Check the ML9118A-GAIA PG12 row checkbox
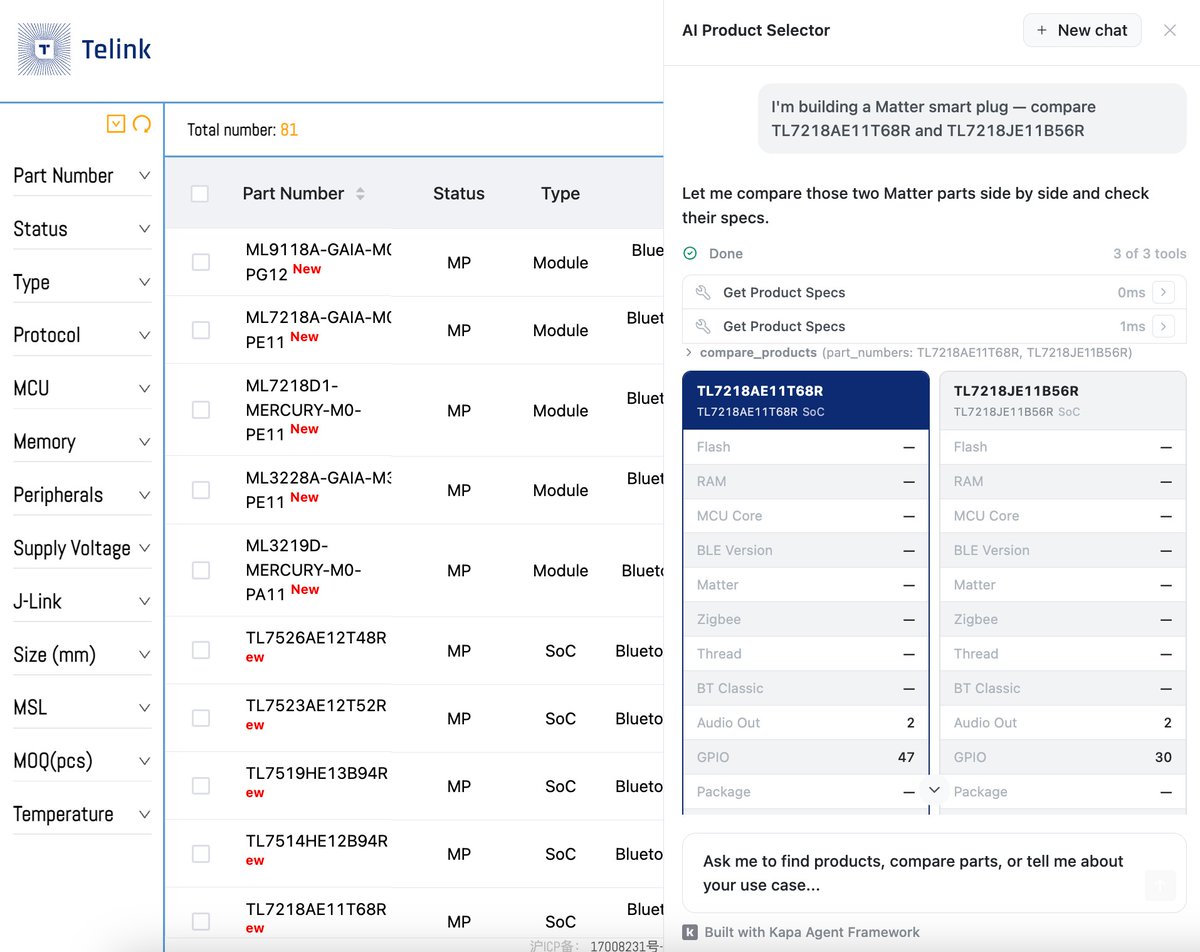The width and height of the screenshot is (1200, 952). pos(201,262)
